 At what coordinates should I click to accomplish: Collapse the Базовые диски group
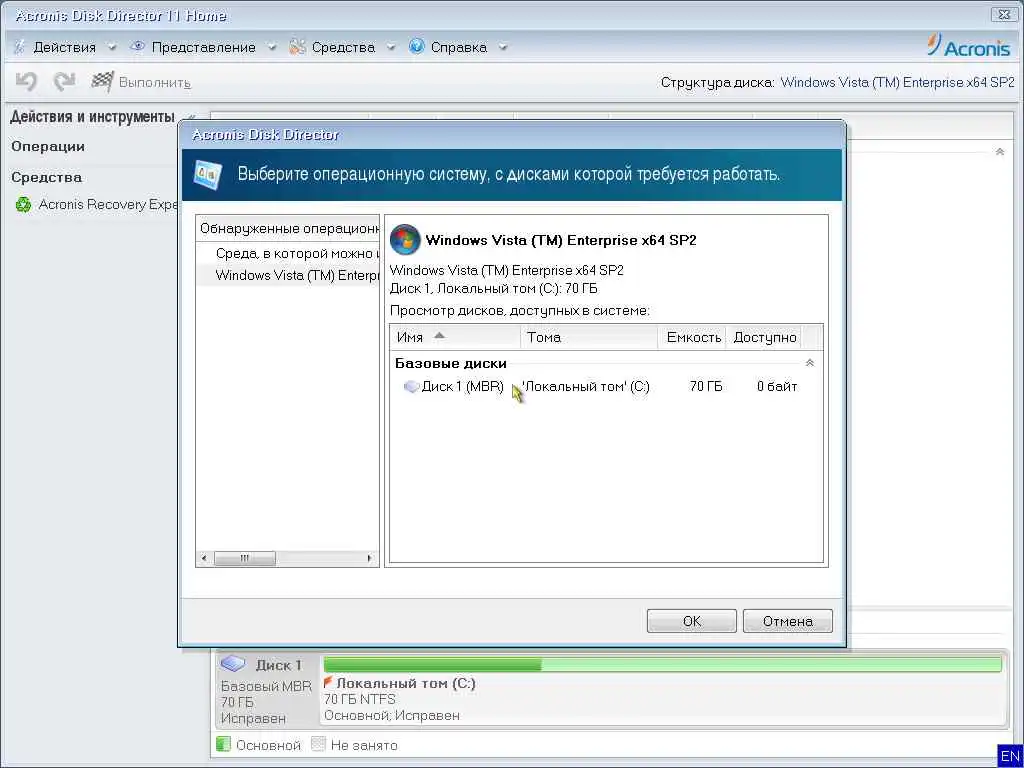pyautogui.click(x=810, y=363)
